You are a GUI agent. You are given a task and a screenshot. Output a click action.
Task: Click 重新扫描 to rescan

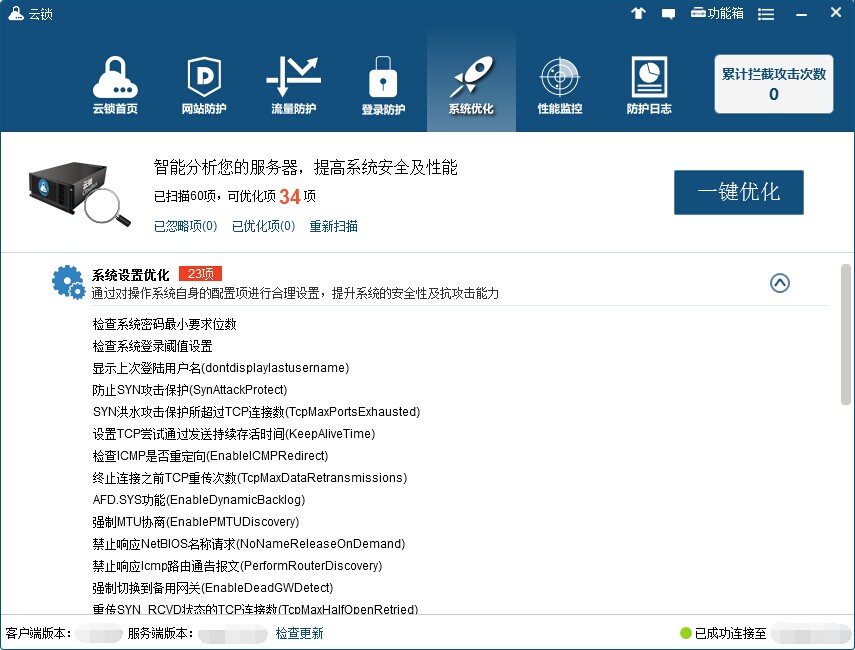pos(333,227)
